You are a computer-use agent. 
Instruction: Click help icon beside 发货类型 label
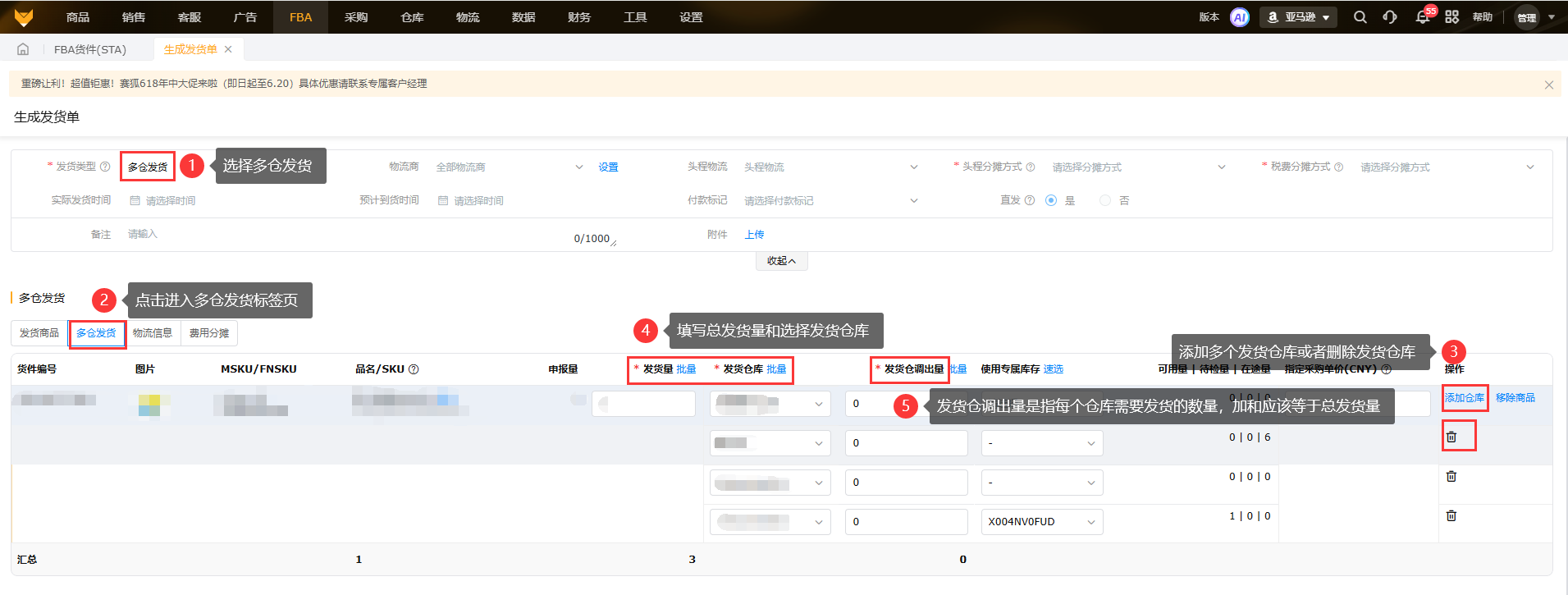click(105, 167)
